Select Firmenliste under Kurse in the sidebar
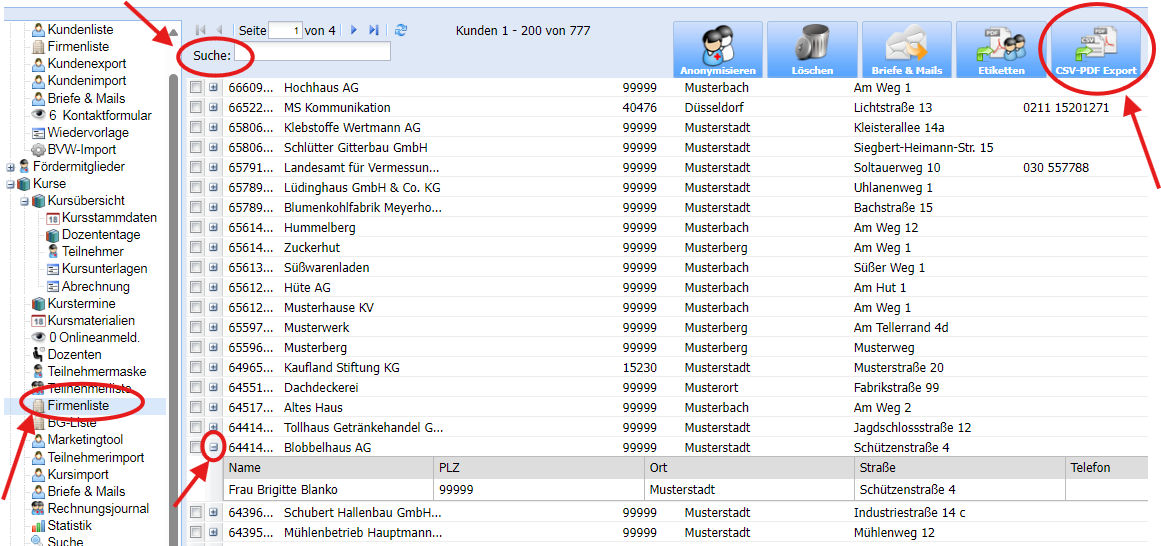The width and height of the screenshot is (1161, 546). click(x=78, y=406)
